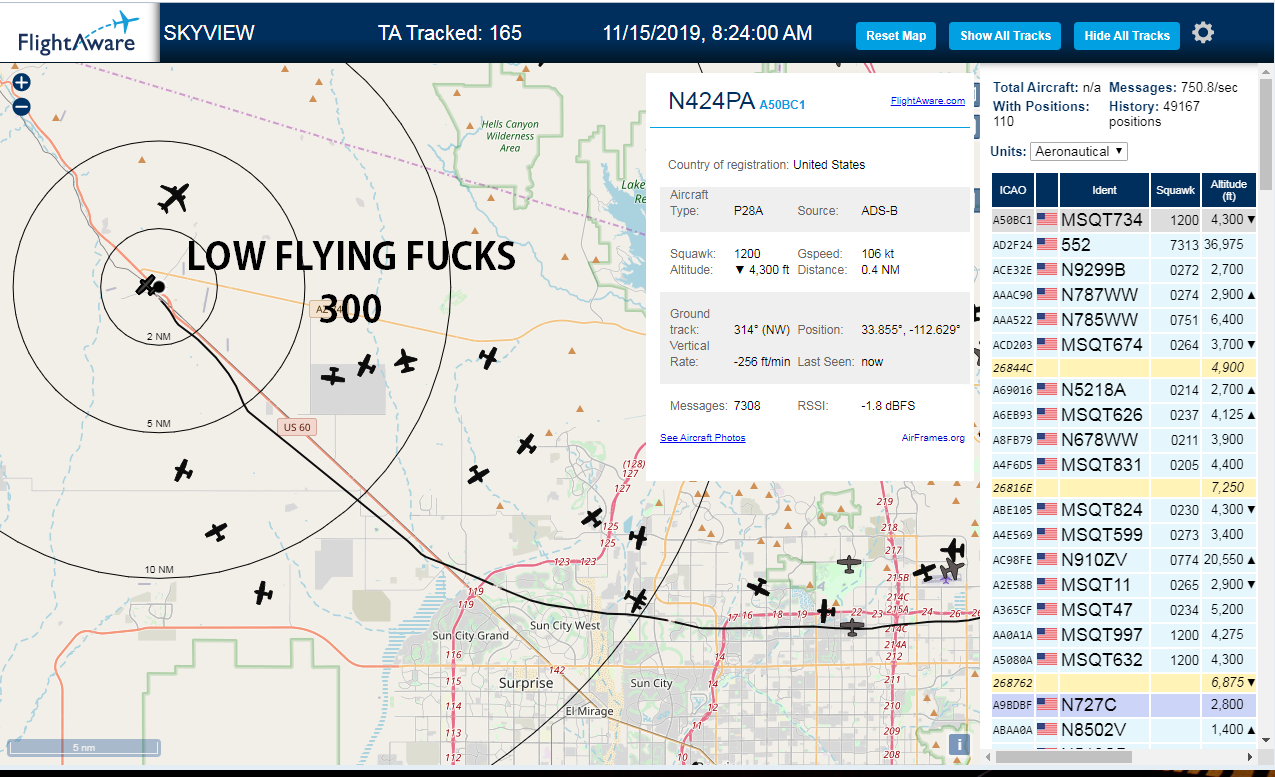1275x777 pixels.
Task: Click the N424PA callsign in the info panel
Action: [x=711, y=101]
